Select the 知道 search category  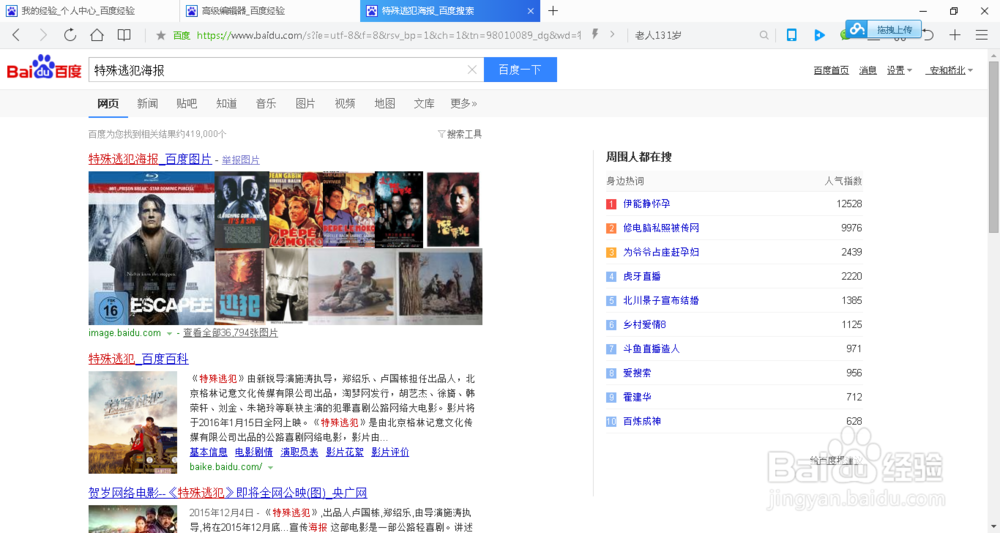[x=226, y=103]
